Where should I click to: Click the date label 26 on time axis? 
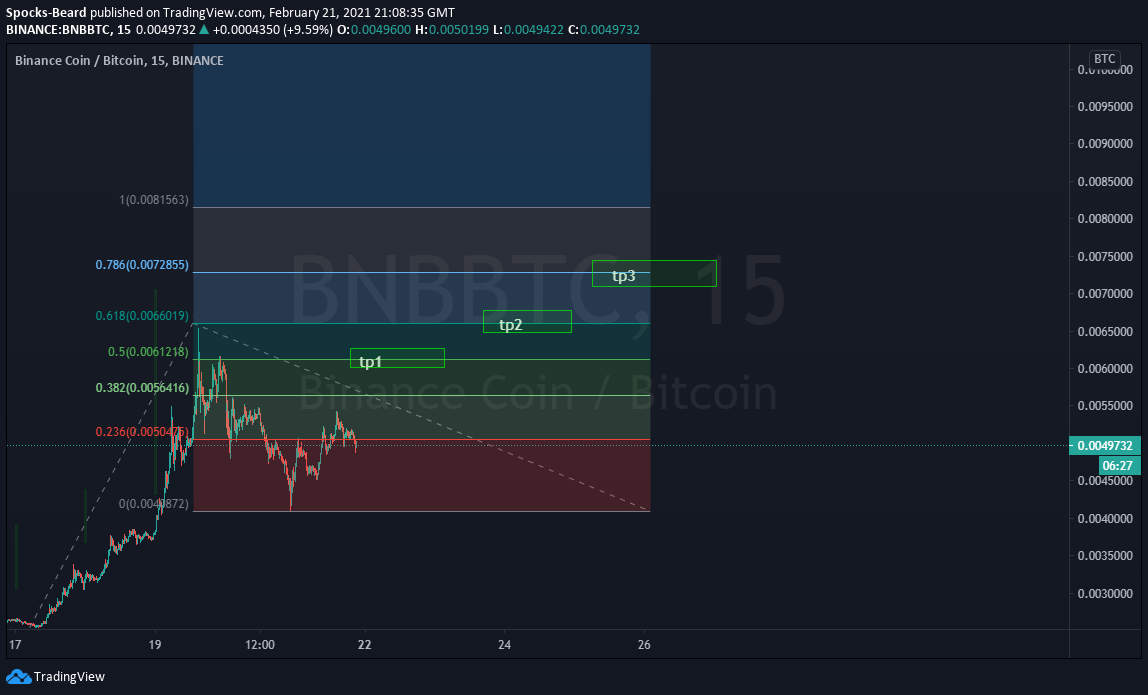644,644
